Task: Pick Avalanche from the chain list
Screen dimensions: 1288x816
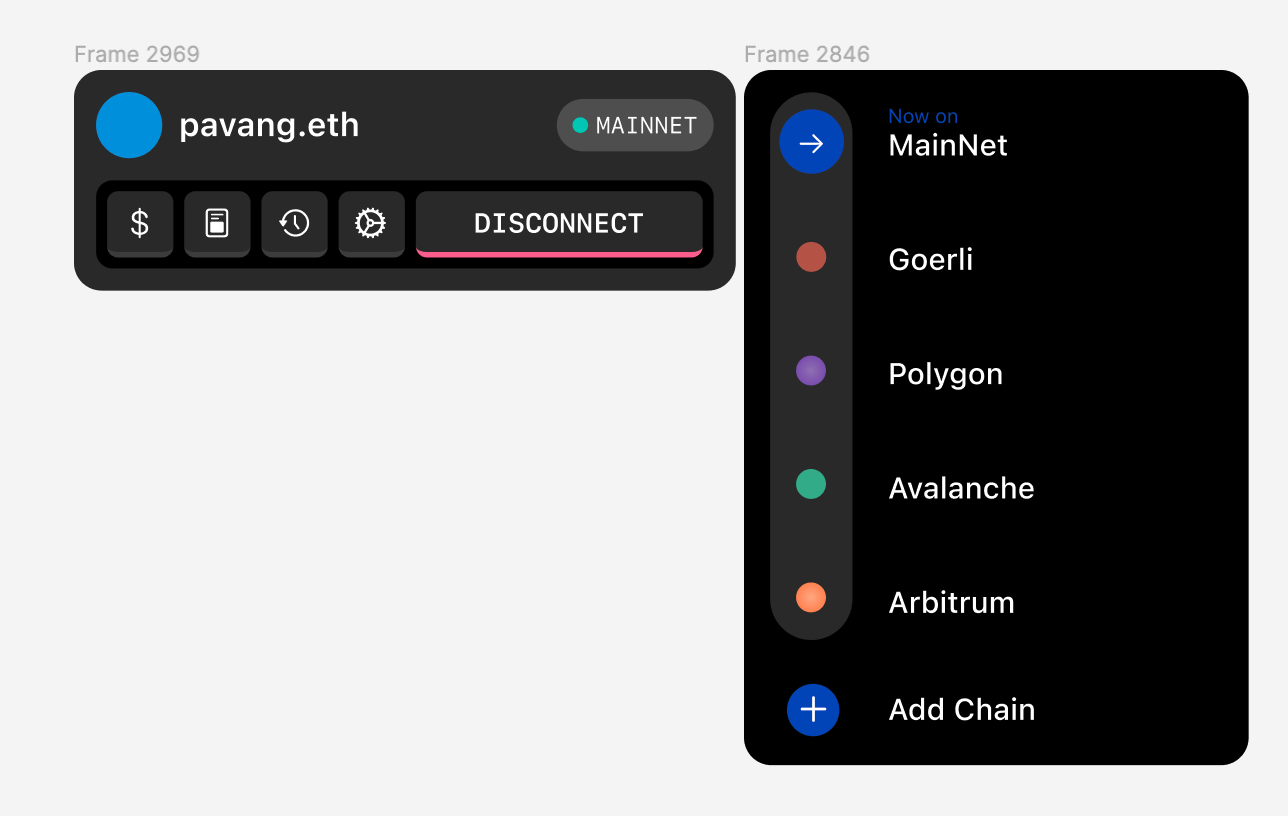Action: point(961,488)
